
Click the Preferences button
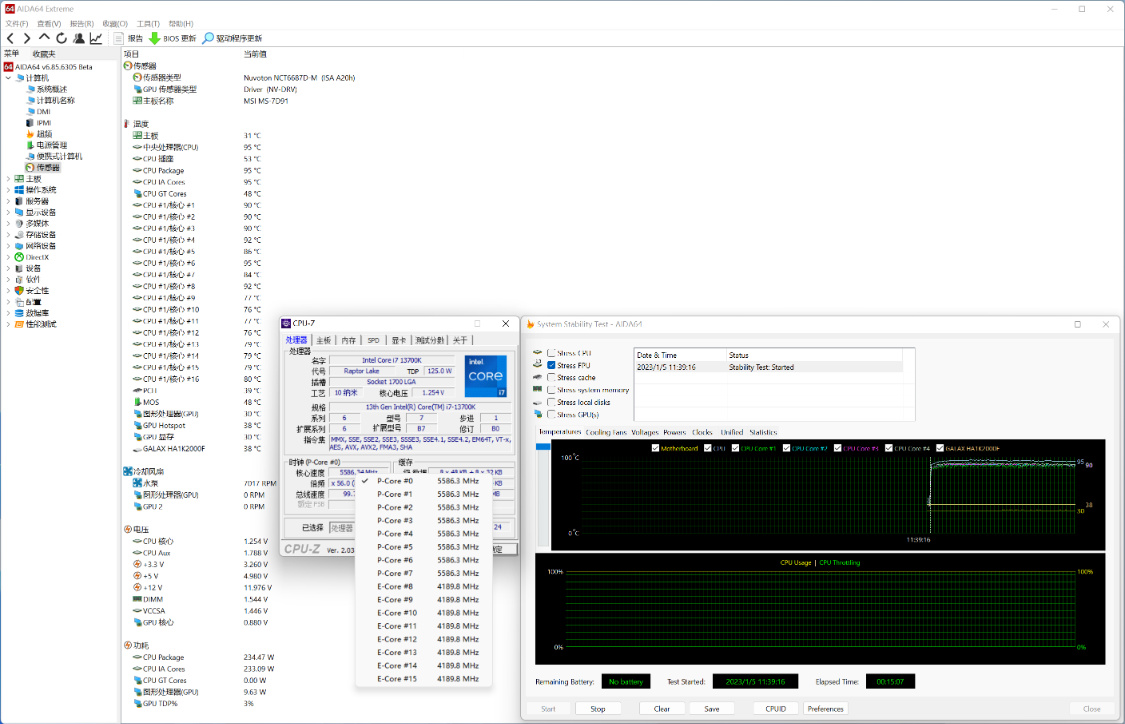825,709
